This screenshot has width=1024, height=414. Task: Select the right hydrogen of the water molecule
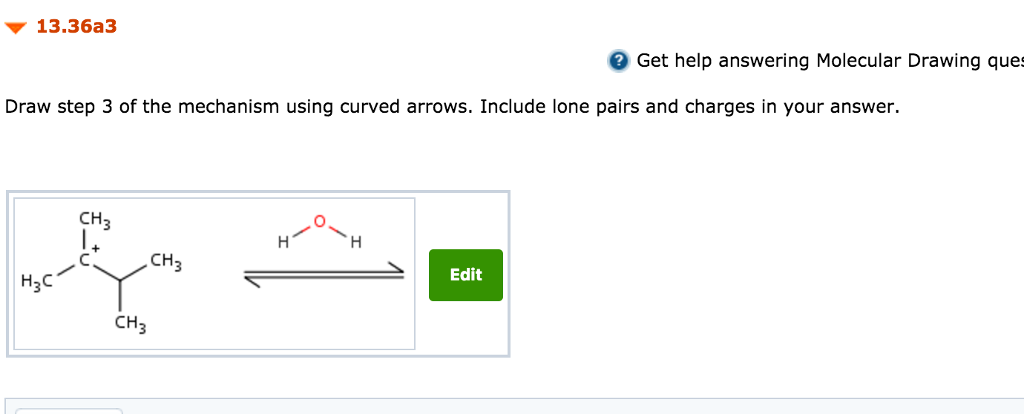point(356,242)
